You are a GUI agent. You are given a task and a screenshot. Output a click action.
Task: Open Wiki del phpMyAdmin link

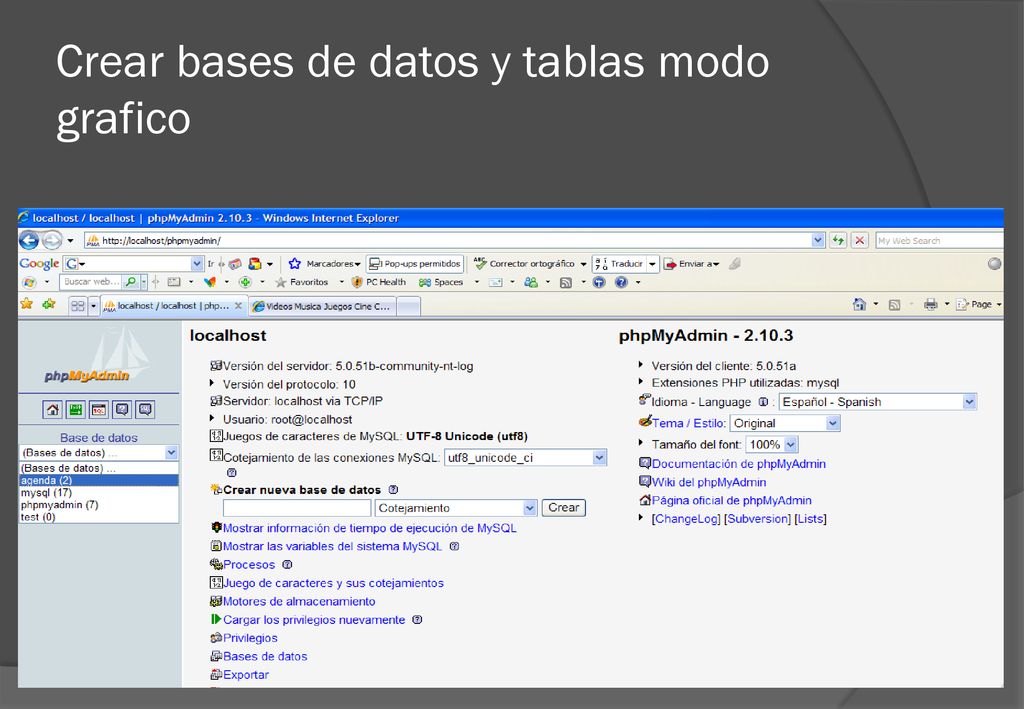tap(709, 482)
